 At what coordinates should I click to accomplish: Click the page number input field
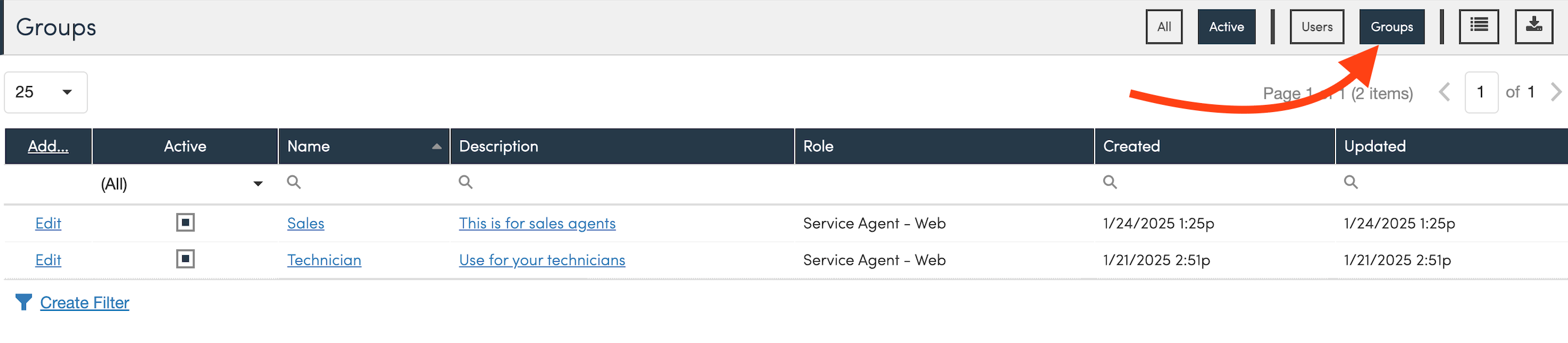point(1480,92)
